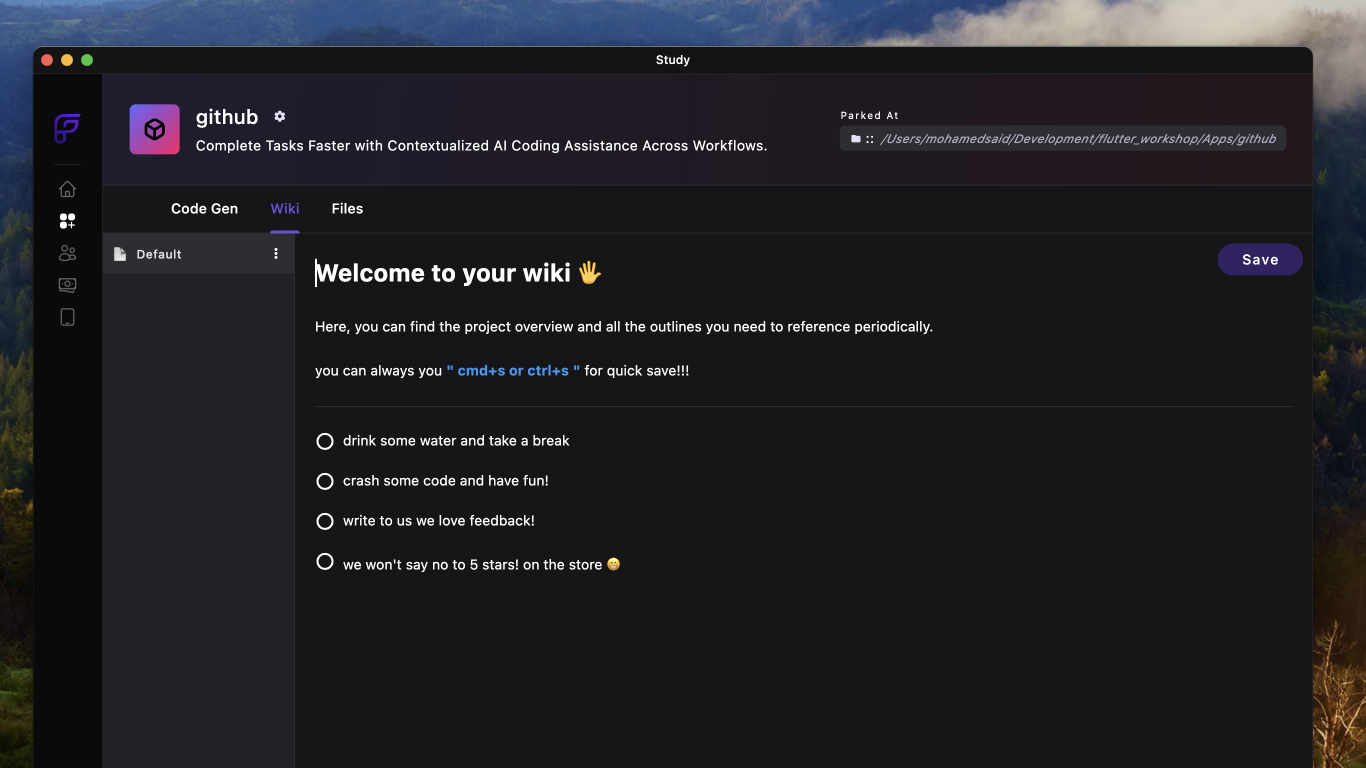Click the tablet device sidebar icon
Viewport: 1366px width, 768px height.
click(67, 317)
